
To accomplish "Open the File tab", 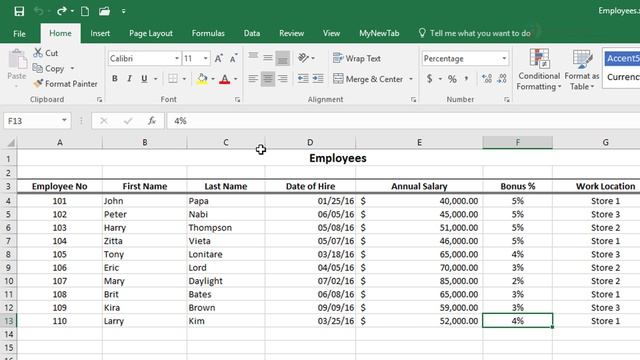I will [19, 33].
